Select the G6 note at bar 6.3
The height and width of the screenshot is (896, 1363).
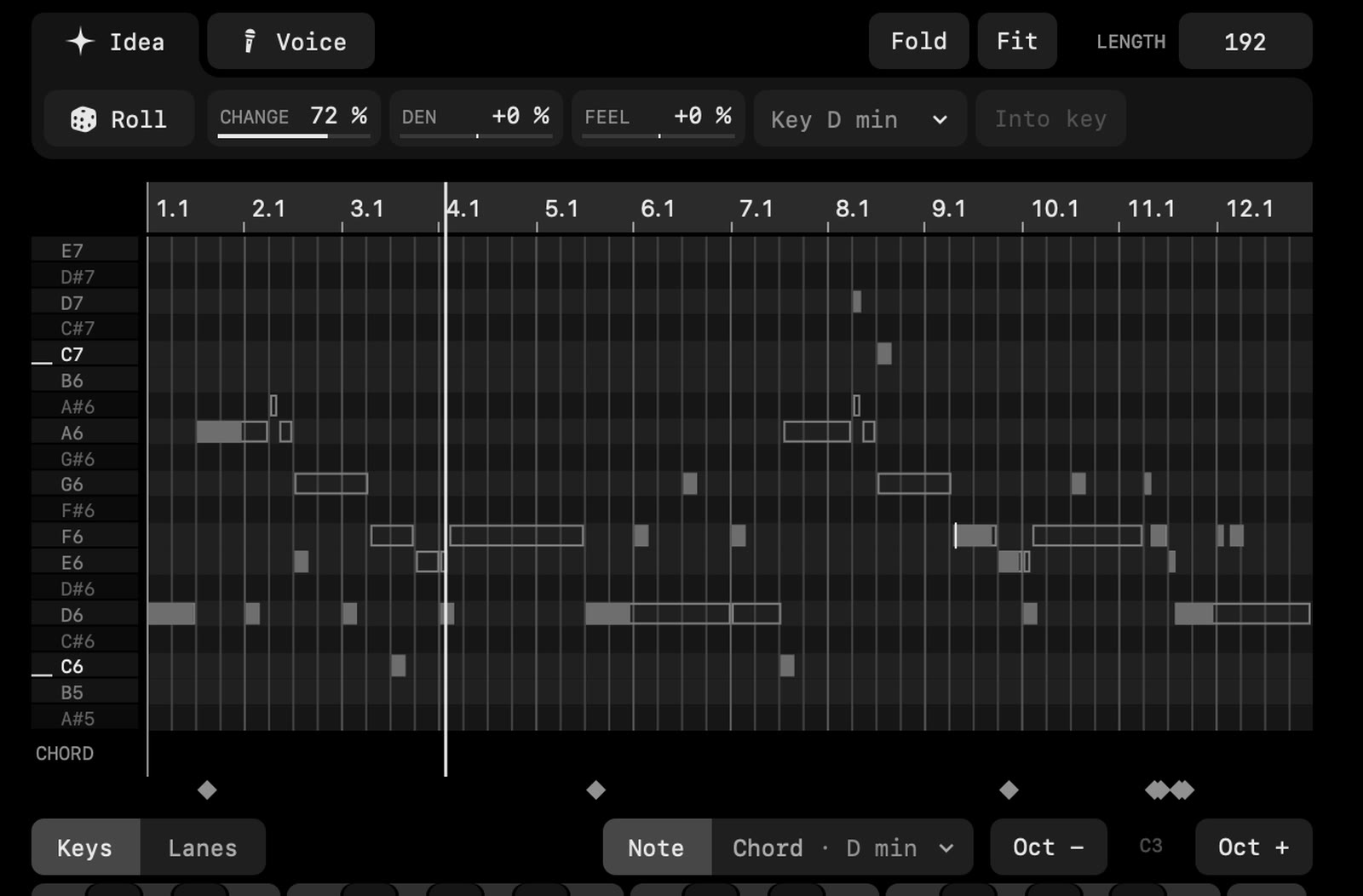click(690, 484)
